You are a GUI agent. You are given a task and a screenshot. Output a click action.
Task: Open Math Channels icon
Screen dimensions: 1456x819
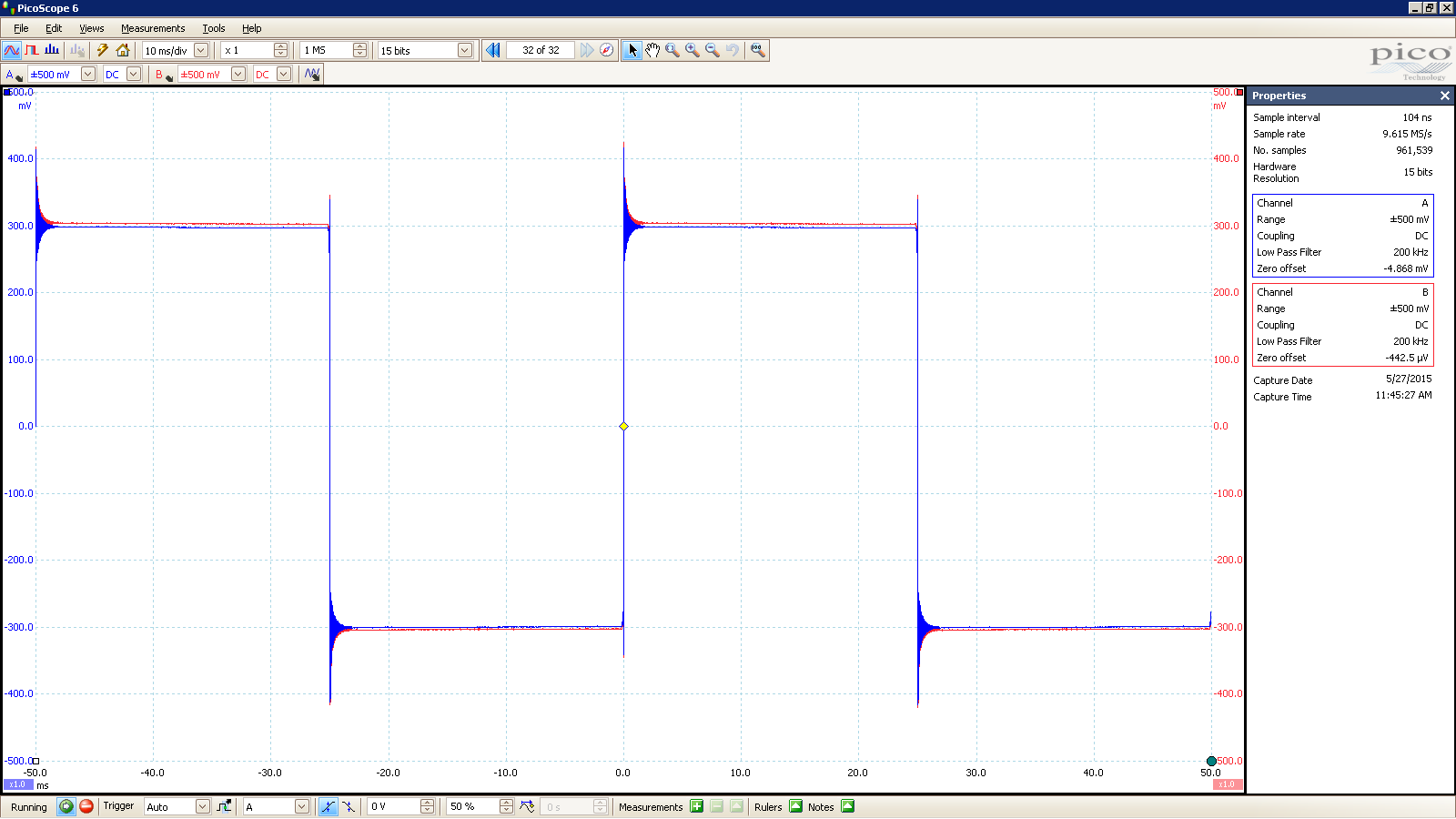[x=312, y=75]
